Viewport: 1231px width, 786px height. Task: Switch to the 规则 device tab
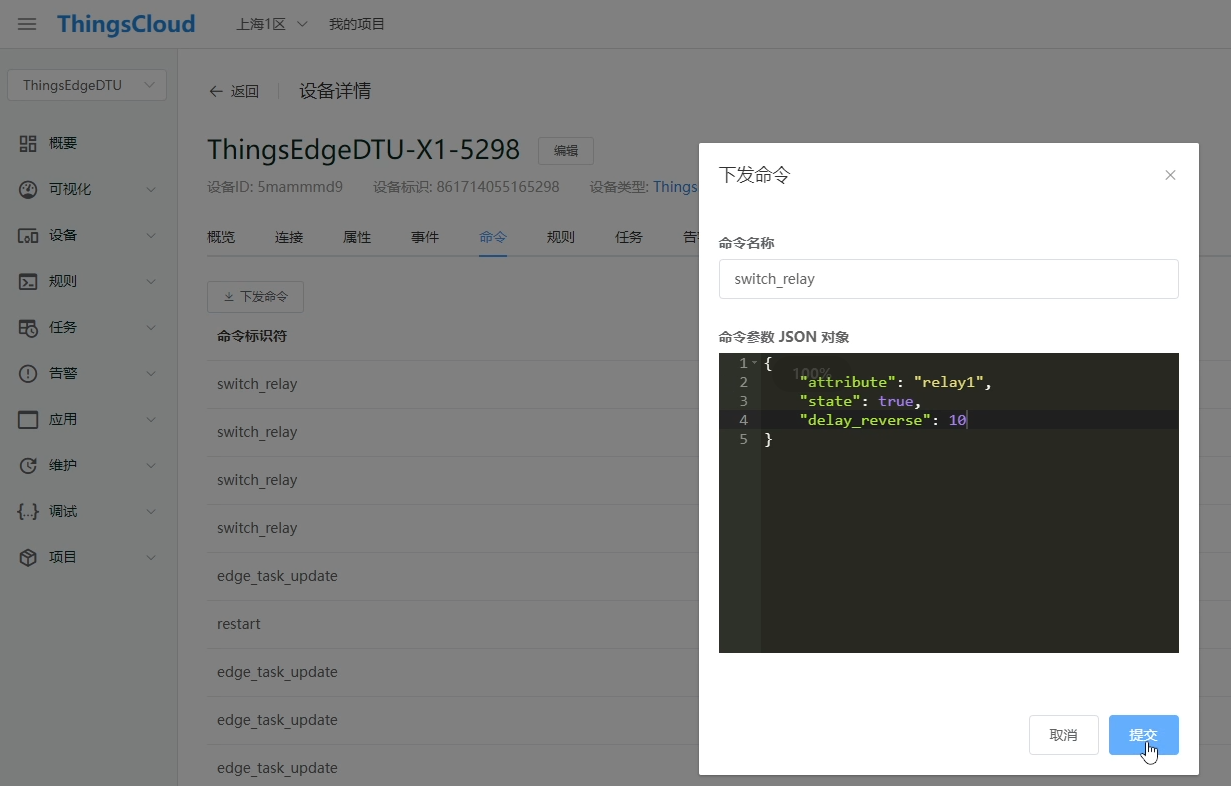point(561,237)
